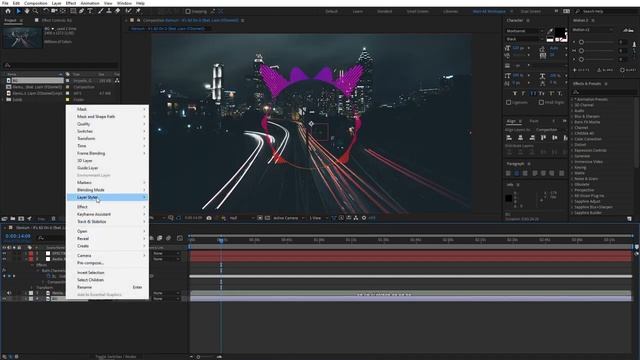
Task: Open parent None dropdown for timeline layer 1
Action: point(167,253)
